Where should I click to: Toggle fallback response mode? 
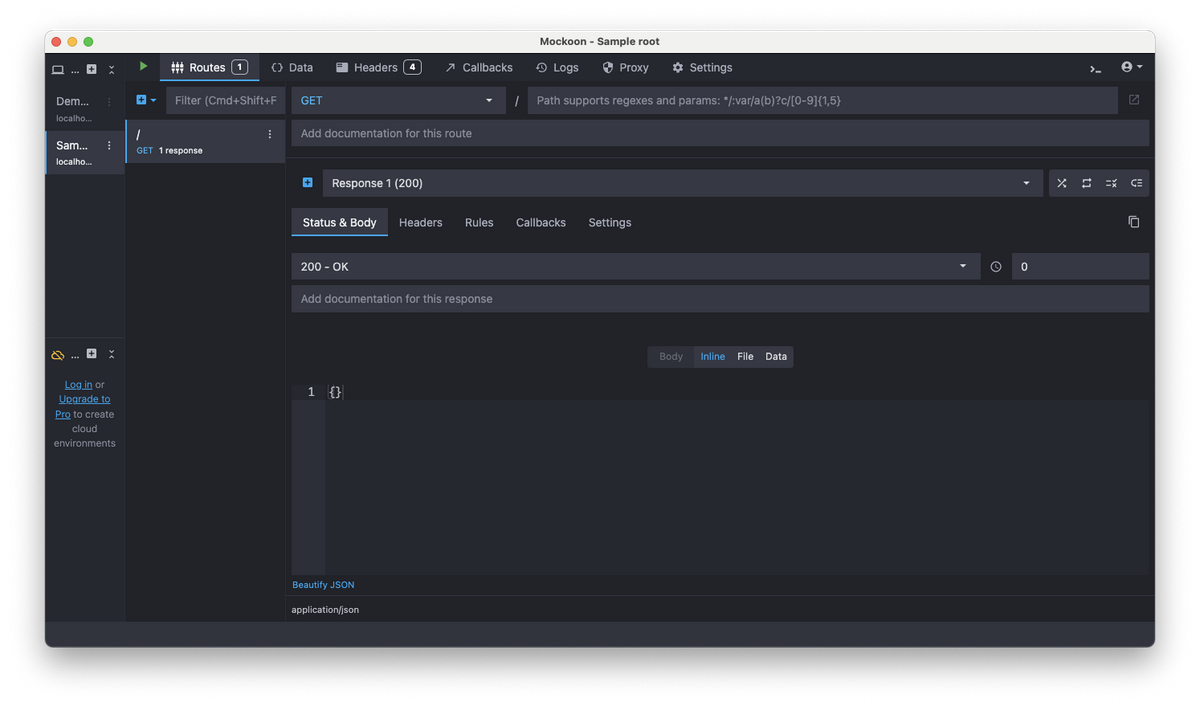1136,183
